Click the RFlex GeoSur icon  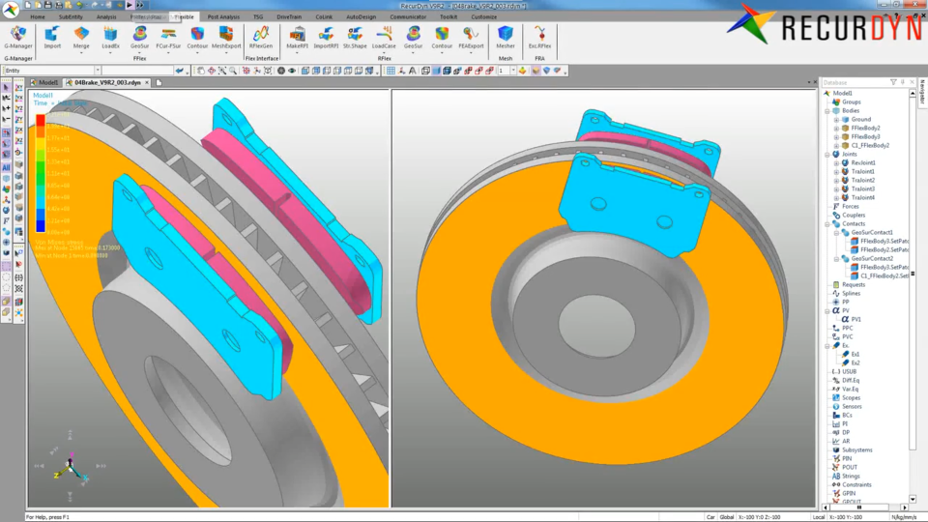pyautogui.click(x=413, y=37)
